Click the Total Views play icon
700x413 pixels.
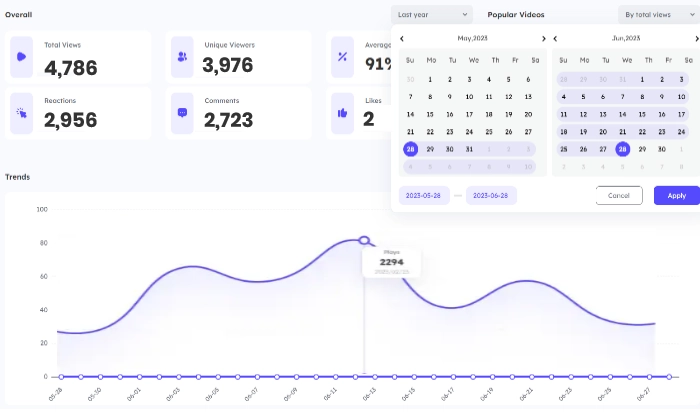(22, 57)
